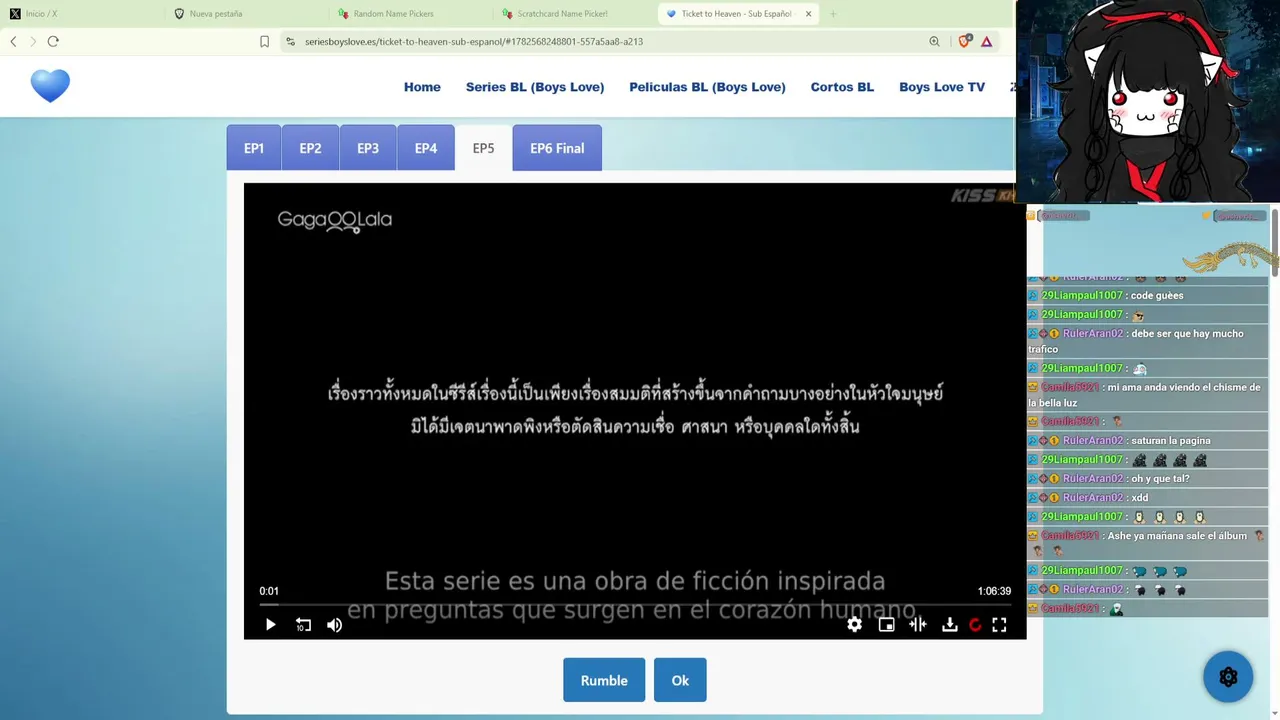The image size is (1280, 720).
Task: Open a new browser tab
Action: [x=833, y=14]
